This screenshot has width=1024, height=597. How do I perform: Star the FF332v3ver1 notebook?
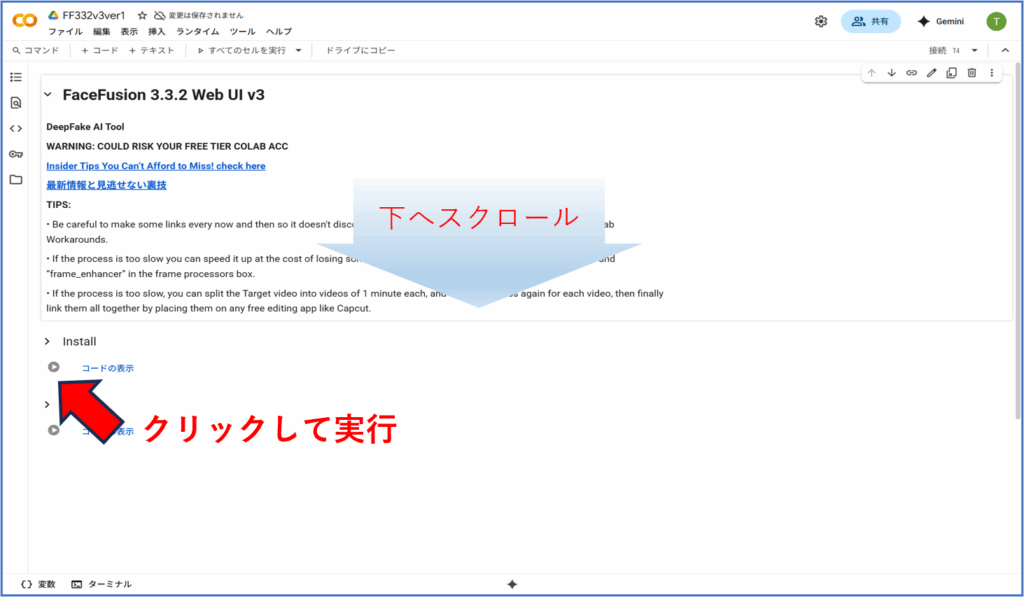point(142,15)
